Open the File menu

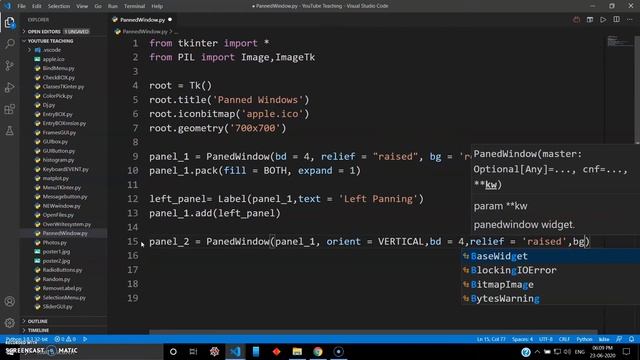tap(21, 6)
